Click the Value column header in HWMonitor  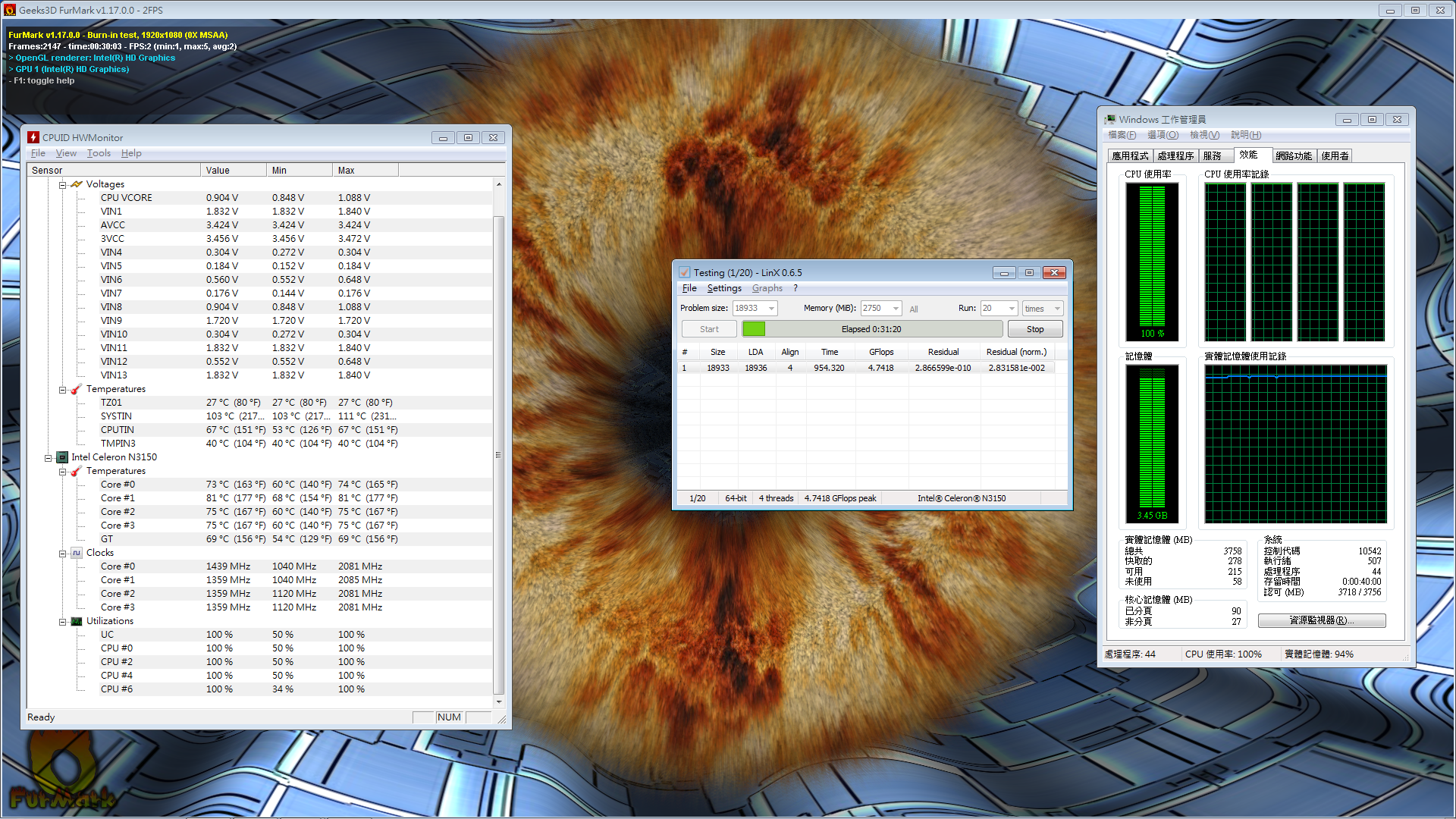[234, 170]
